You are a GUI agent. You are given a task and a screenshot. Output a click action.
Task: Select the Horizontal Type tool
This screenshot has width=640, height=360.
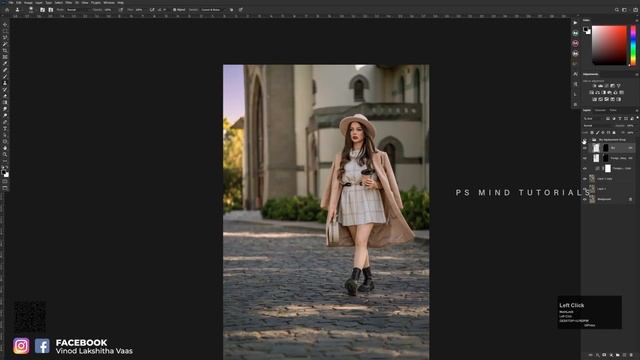point(5,129)
